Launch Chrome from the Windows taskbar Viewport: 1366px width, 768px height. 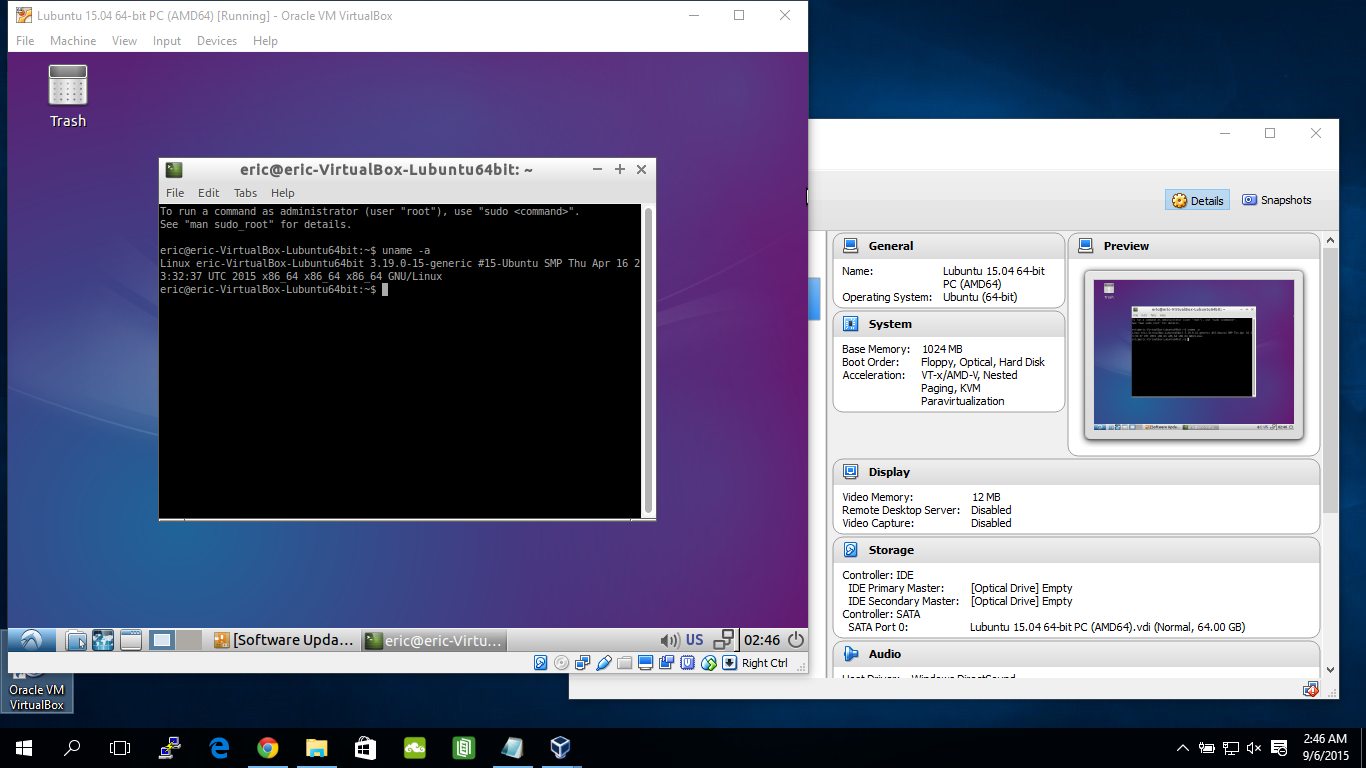point(267,747)
